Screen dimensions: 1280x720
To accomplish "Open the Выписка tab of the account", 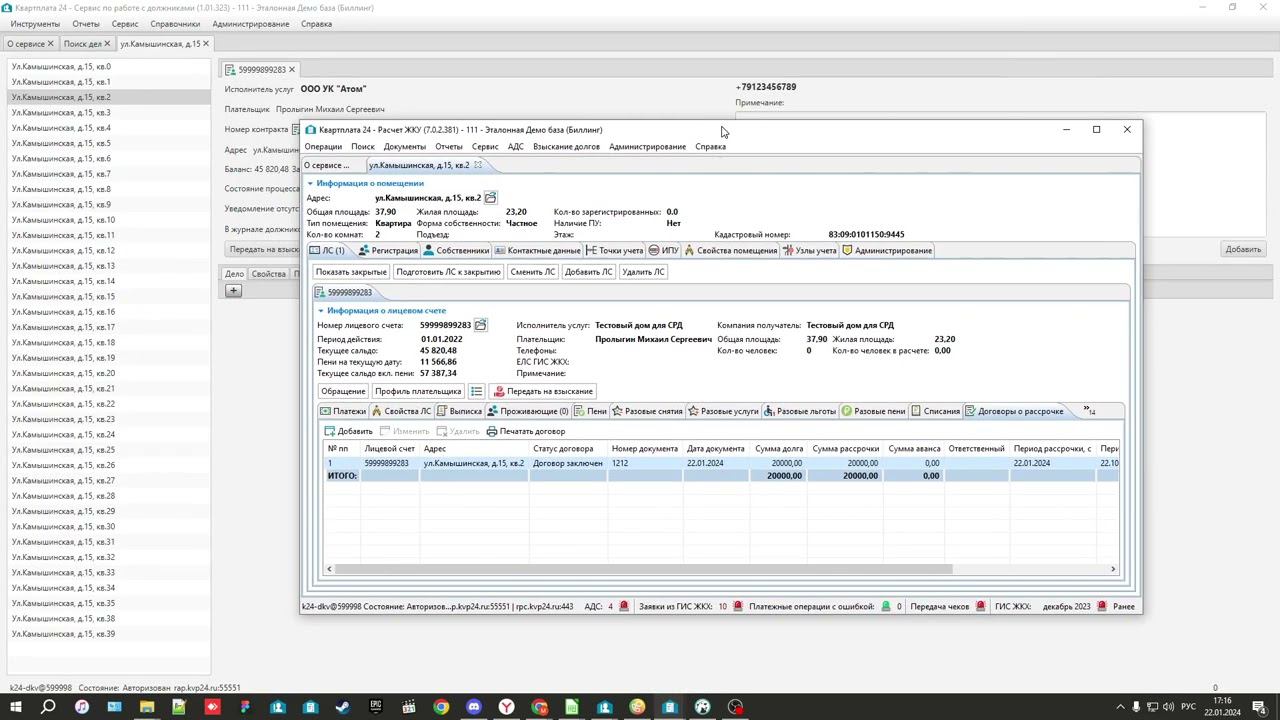I will [x=459, y=411].
